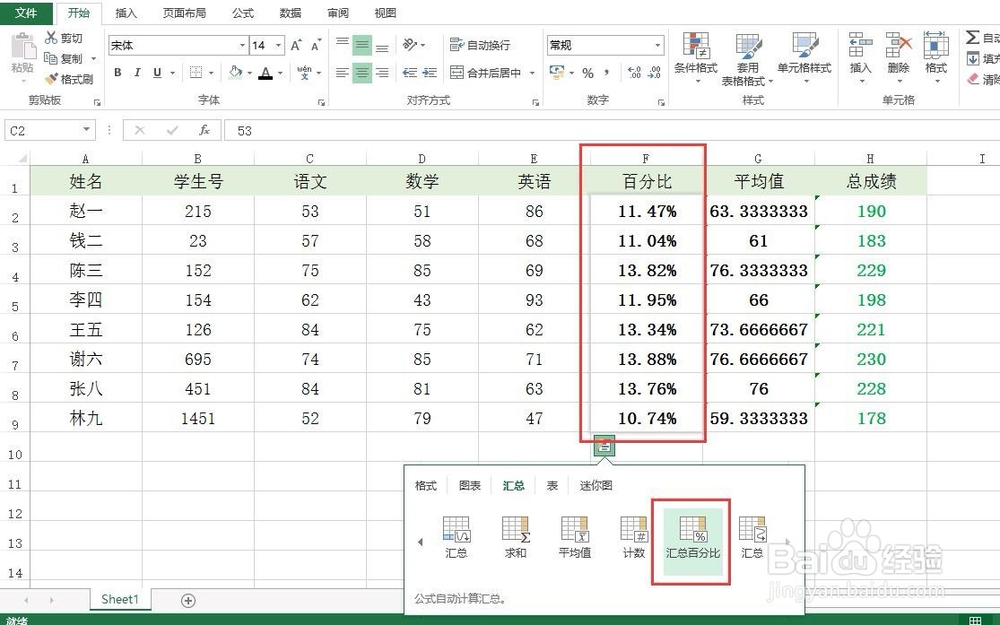Image resolution: width=1000 pixels, height=625 pixels.
Task: Align text right
Action: 382,73
